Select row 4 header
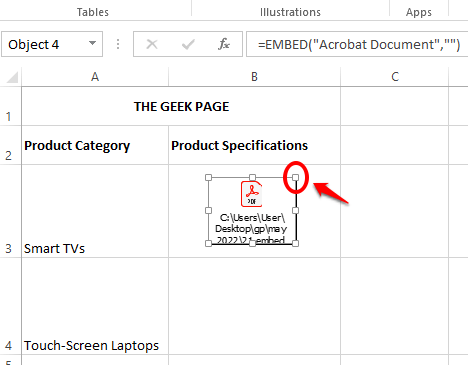The image size is (468, 365). tap(10, 306)
